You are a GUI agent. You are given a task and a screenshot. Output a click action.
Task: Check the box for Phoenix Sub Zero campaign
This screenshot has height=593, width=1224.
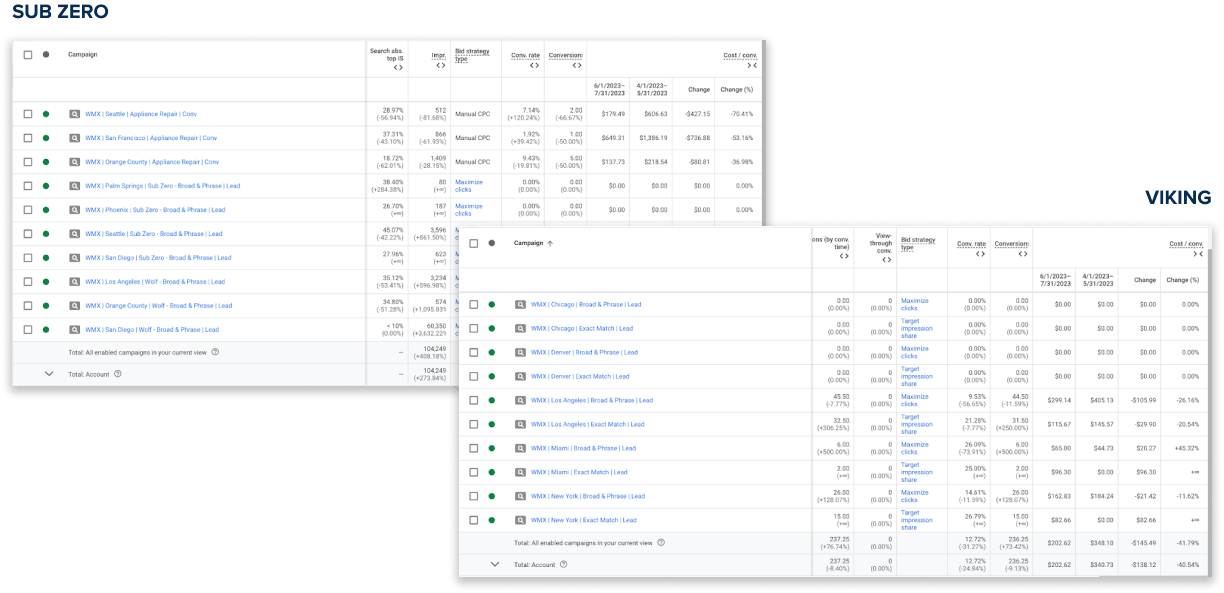(x=28, y=210)
